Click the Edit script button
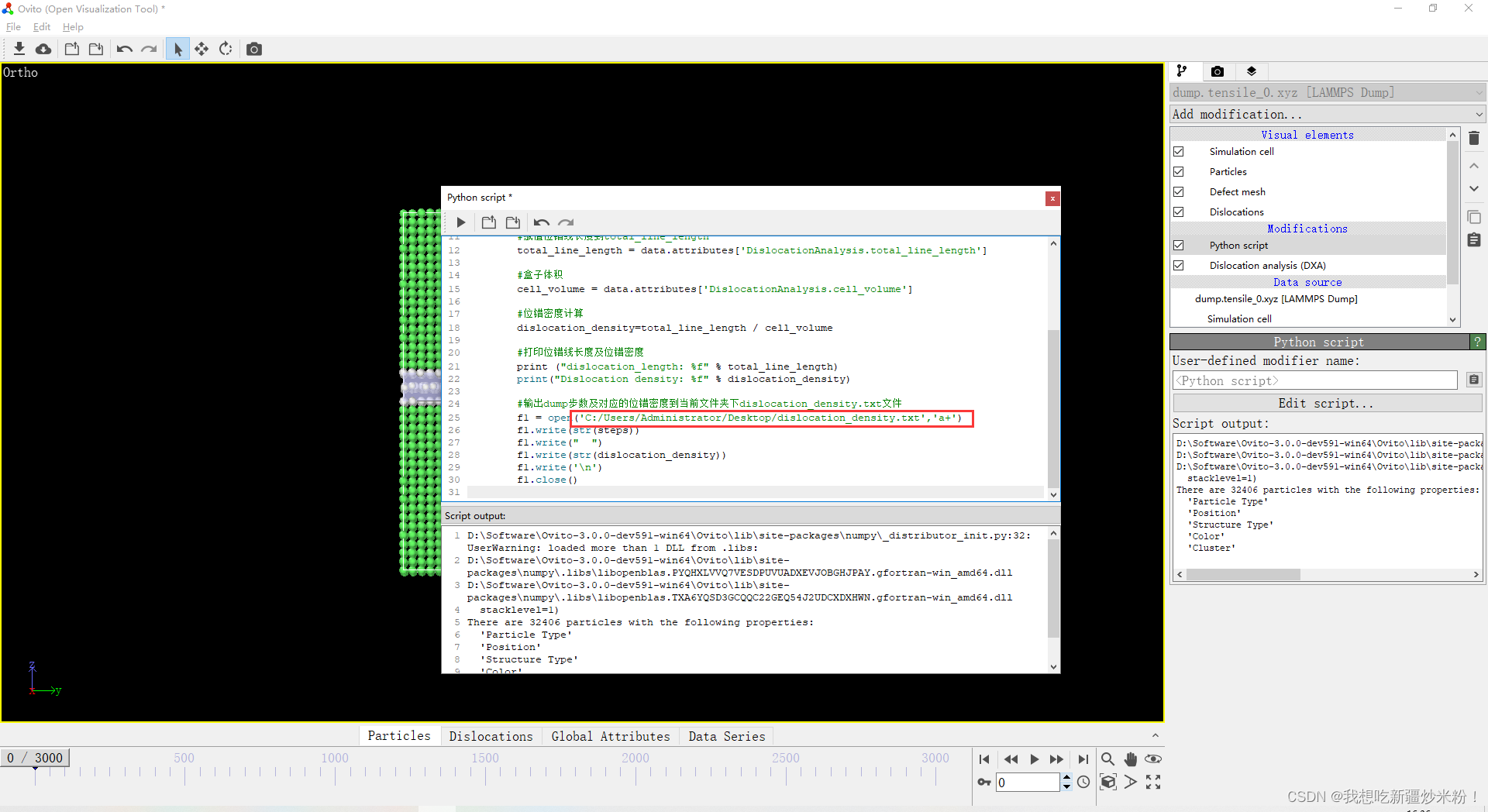Image resolution: width=1488 pixels, height=812 pixels. tap(1326, 403)
